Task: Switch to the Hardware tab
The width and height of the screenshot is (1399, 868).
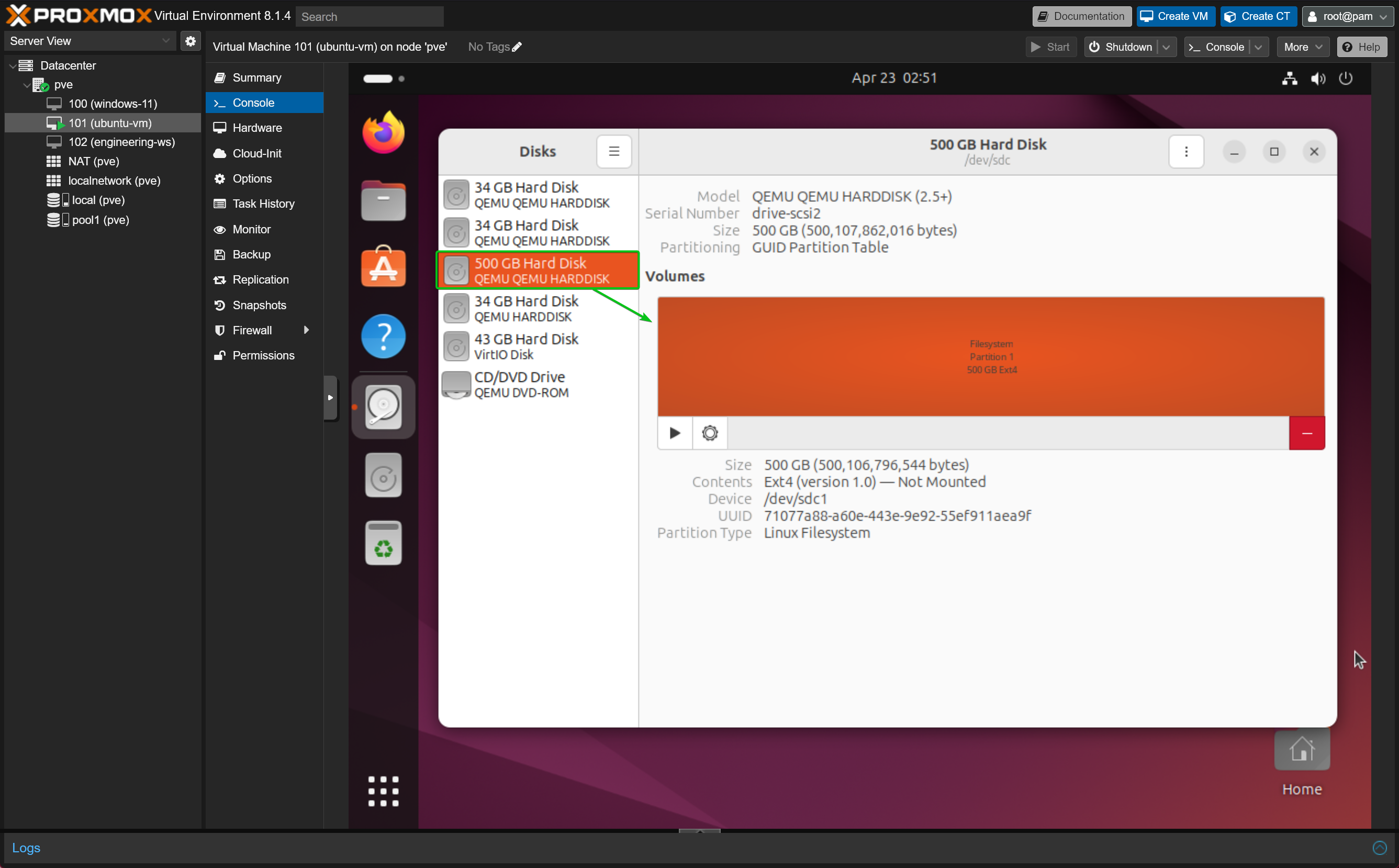Action: point(264,128)
